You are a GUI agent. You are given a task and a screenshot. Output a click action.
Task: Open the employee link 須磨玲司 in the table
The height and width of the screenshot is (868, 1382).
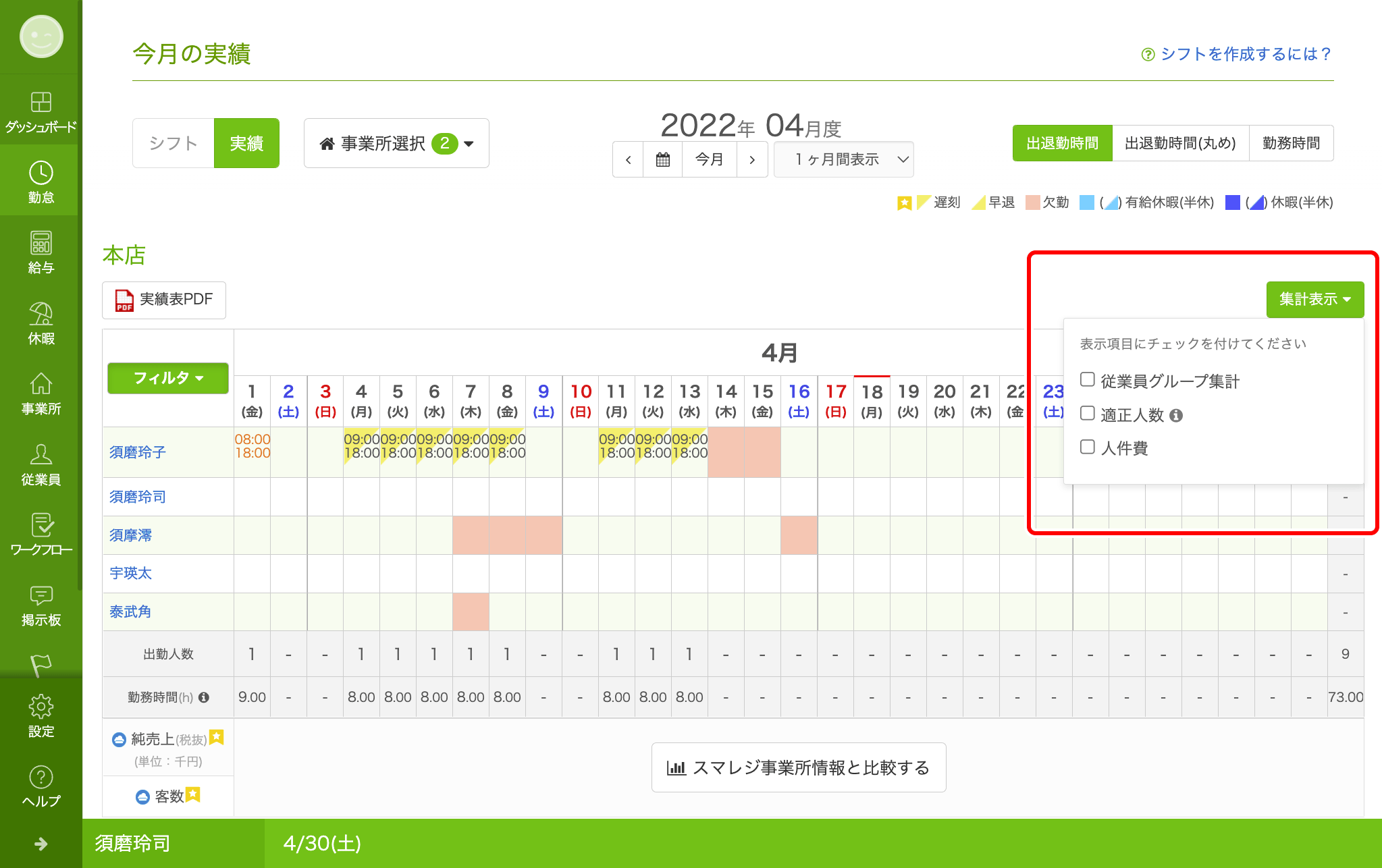pyautogui.click(x=138, y=497)
